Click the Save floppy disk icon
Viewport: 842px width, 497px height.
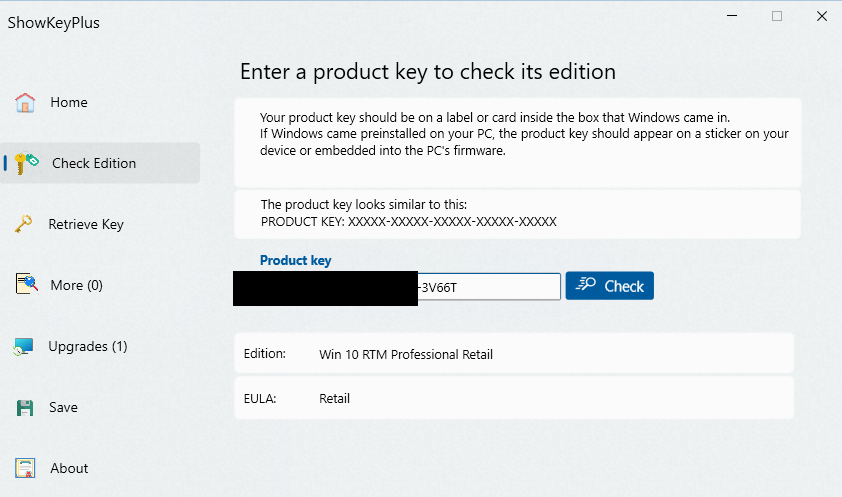coord(25,408)
